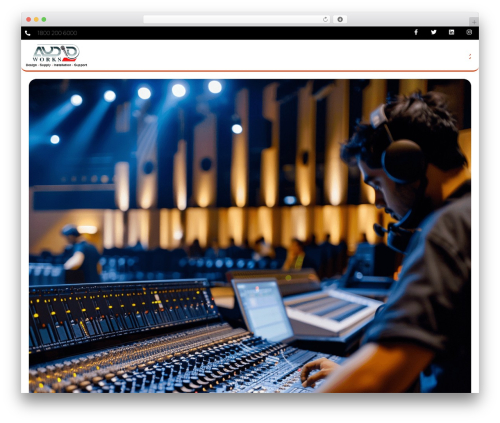Image resolution: width=500 pixels, height=423 pixels.
Task: Minimize the browser with yellow button
Action: [x=36, y=19]
